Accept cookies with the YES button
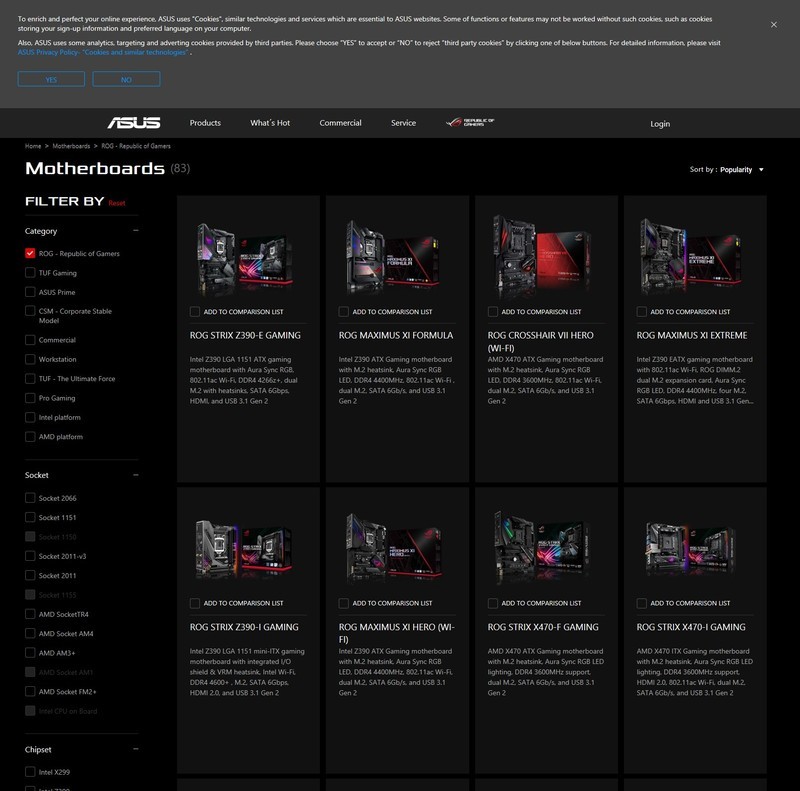 point(51,79)
